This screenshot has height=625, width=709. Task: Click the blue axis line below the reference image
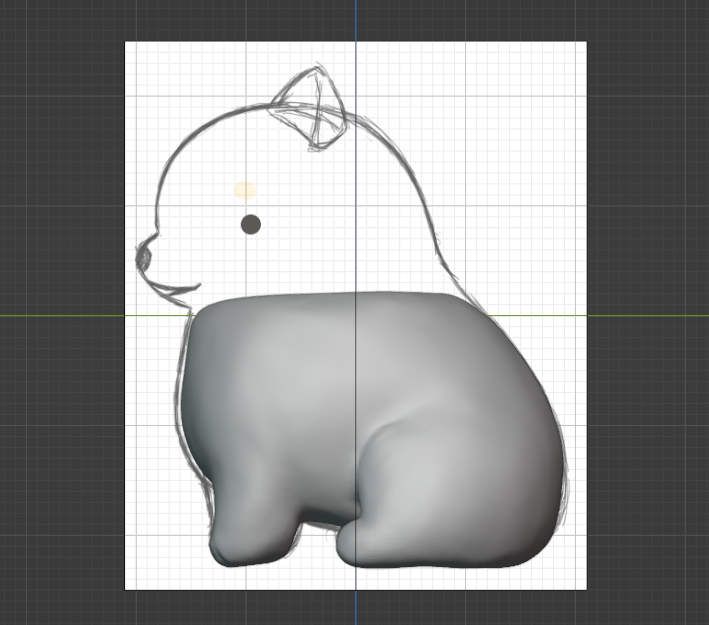click(x=356, y=607)
